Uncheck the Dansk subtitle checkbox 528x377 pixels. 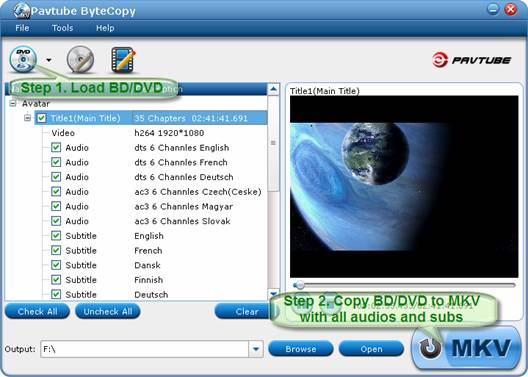tap(56, 265)
